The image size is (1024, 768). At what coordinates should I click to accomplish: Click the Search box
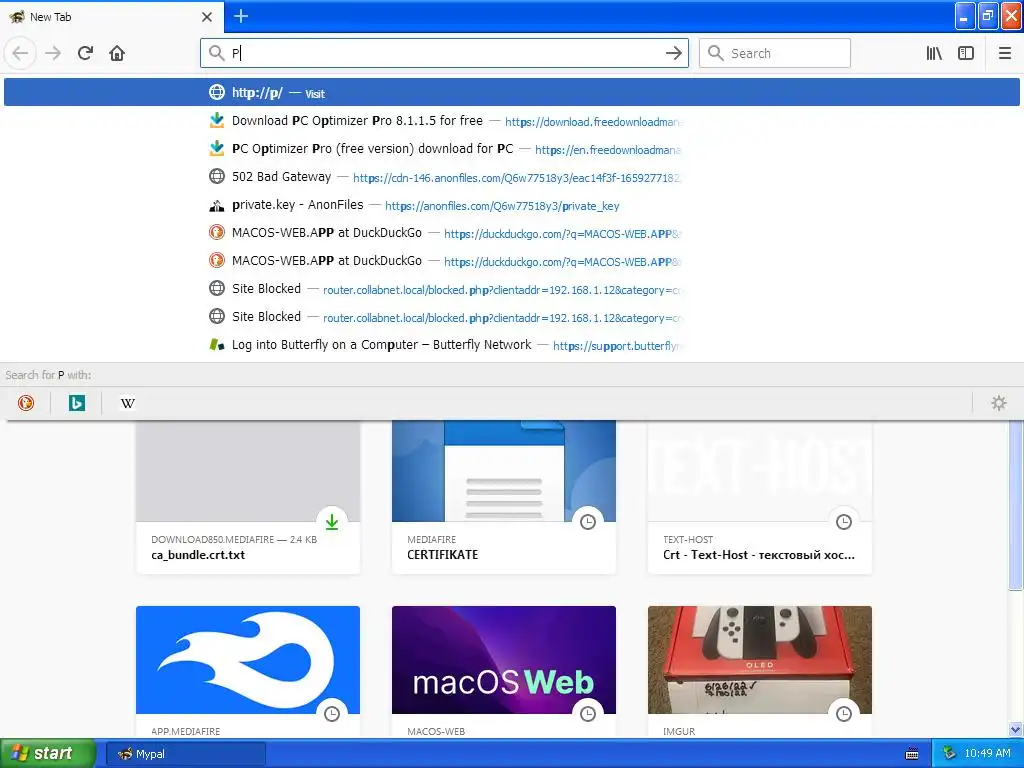[775, 53]
